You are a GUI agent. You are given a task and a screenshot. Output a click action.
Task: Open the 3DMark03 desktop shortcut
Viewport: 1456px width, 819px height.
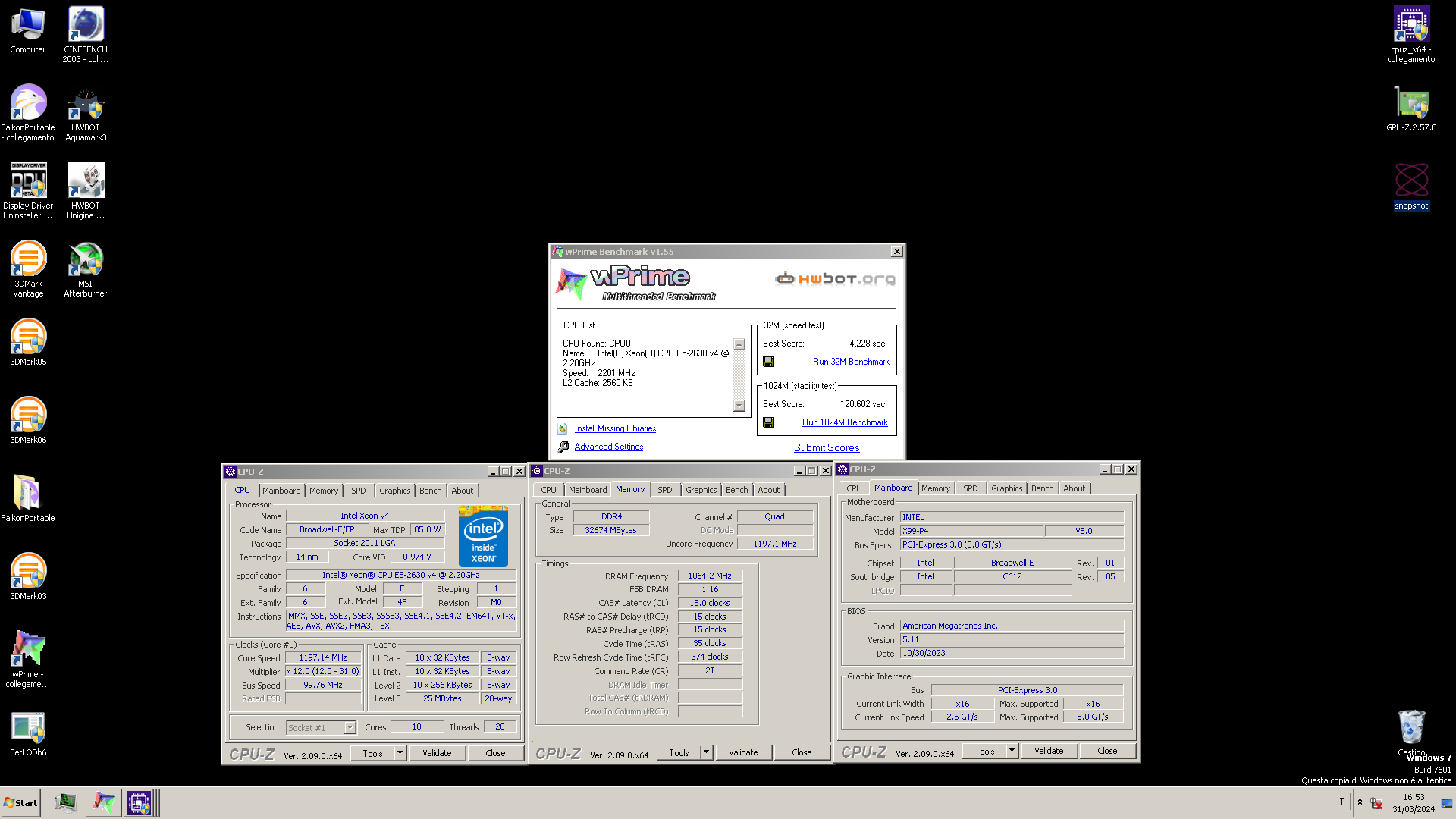[28, 577]
